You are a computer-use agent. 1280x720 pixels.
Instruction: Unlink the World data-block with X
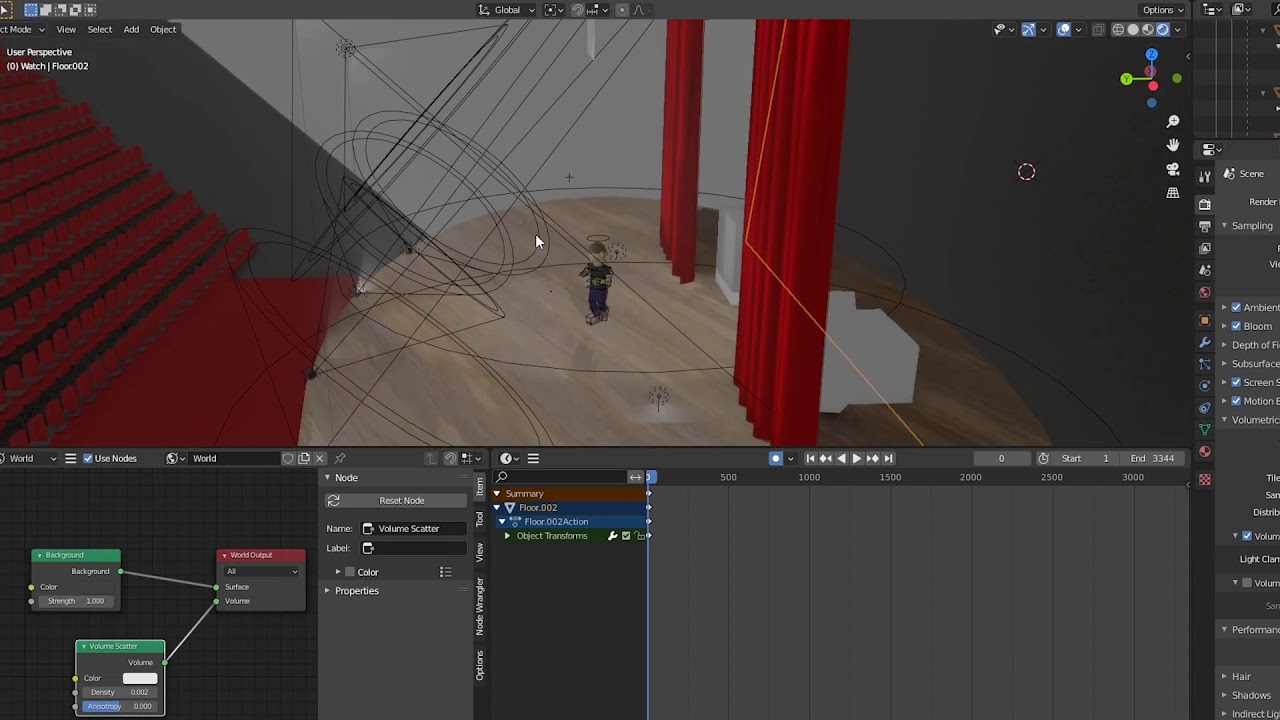319,458
